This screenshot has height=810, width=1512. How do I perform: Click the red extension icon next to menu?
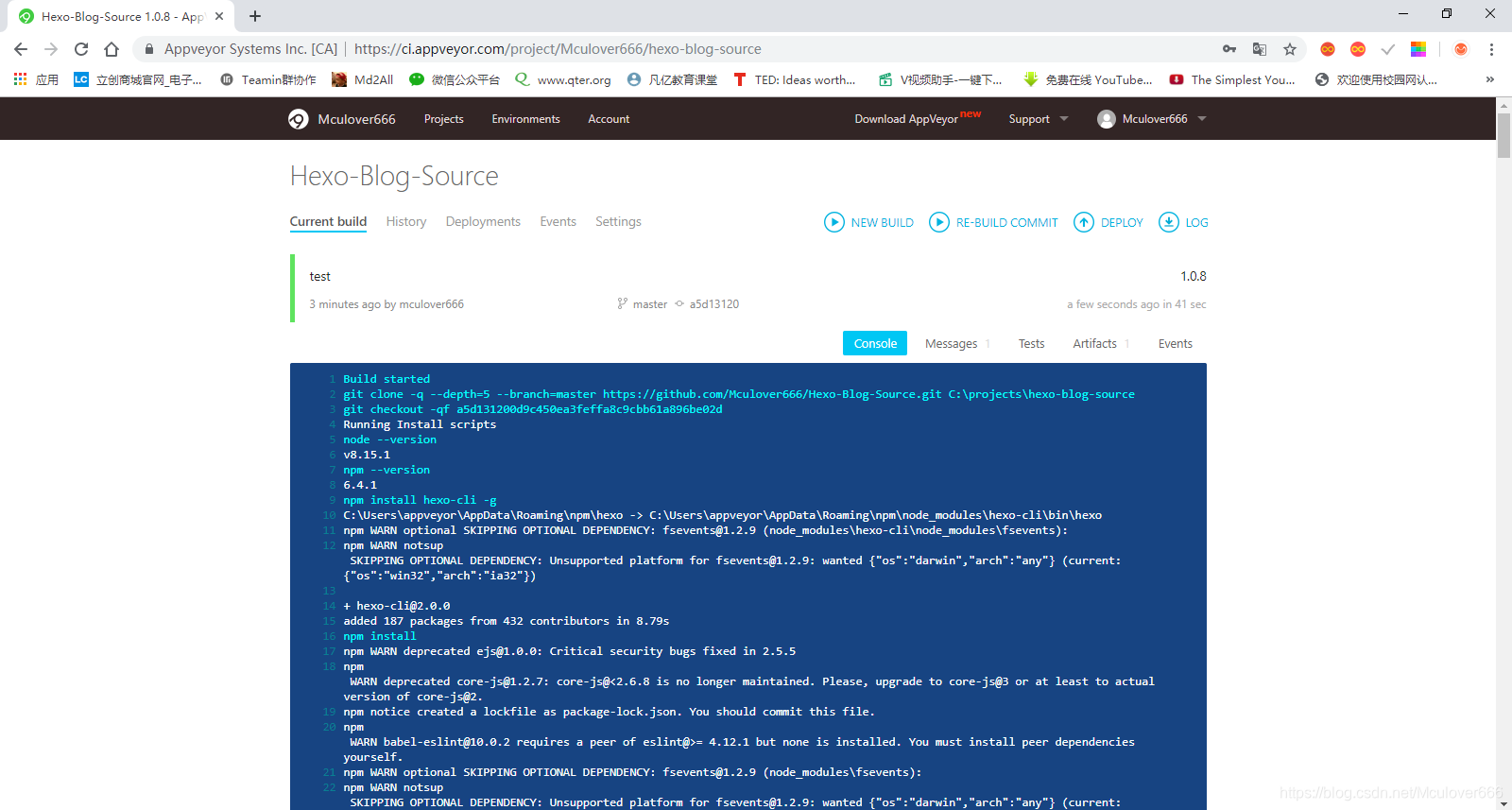click(x=1461, y=49)
